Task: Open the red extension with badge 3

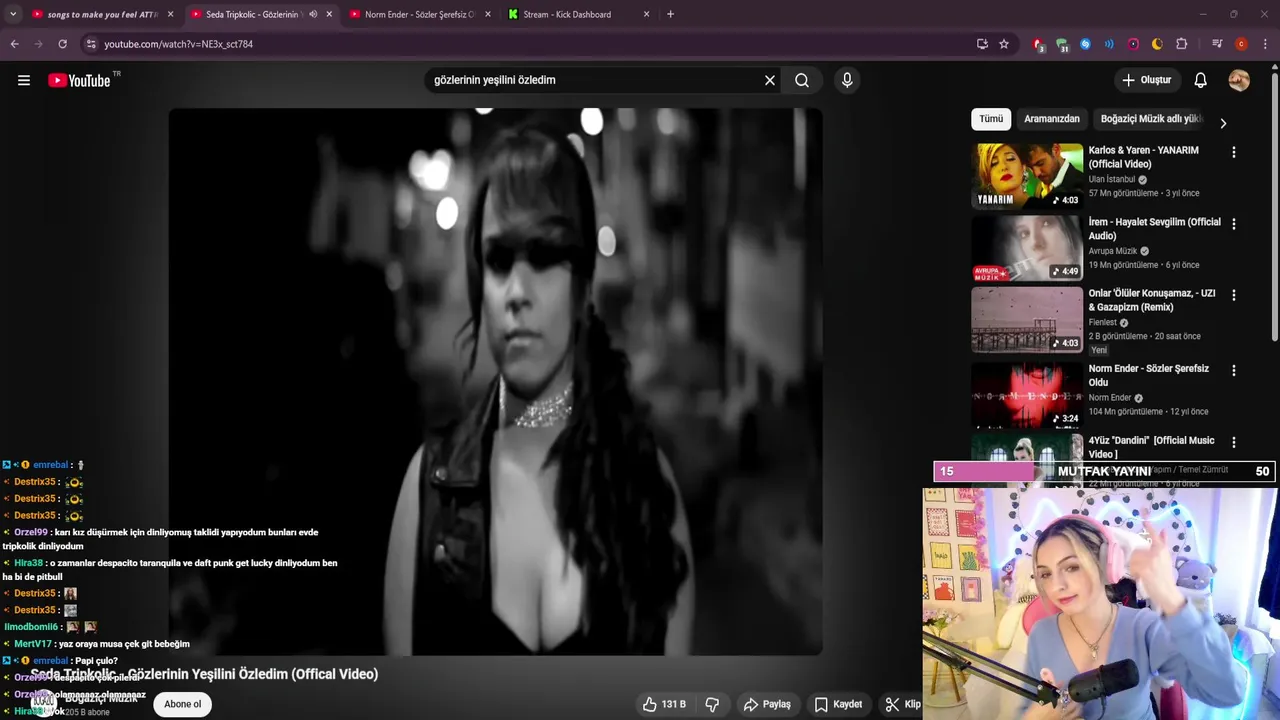Action: [x=1038, y=44]
